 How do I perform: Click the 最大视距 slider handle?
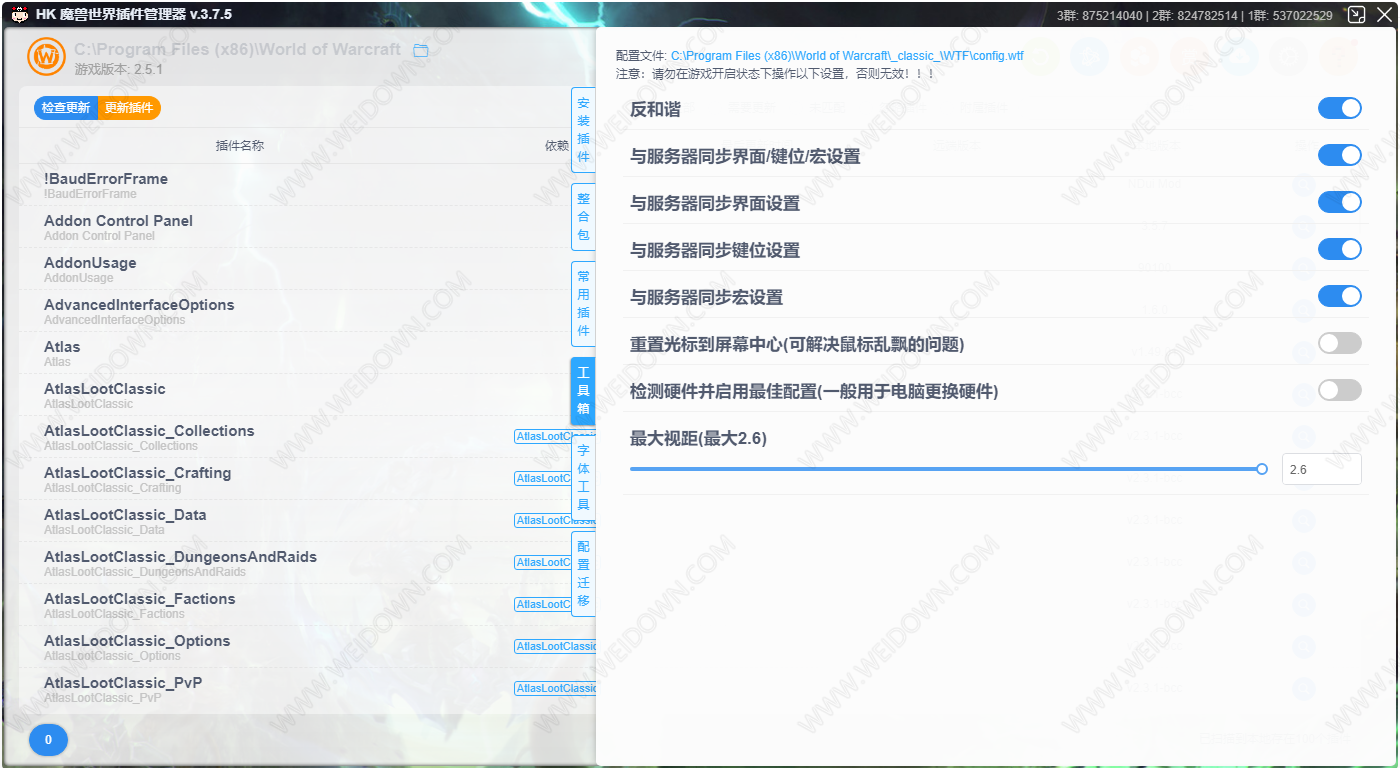point(1262,468)
